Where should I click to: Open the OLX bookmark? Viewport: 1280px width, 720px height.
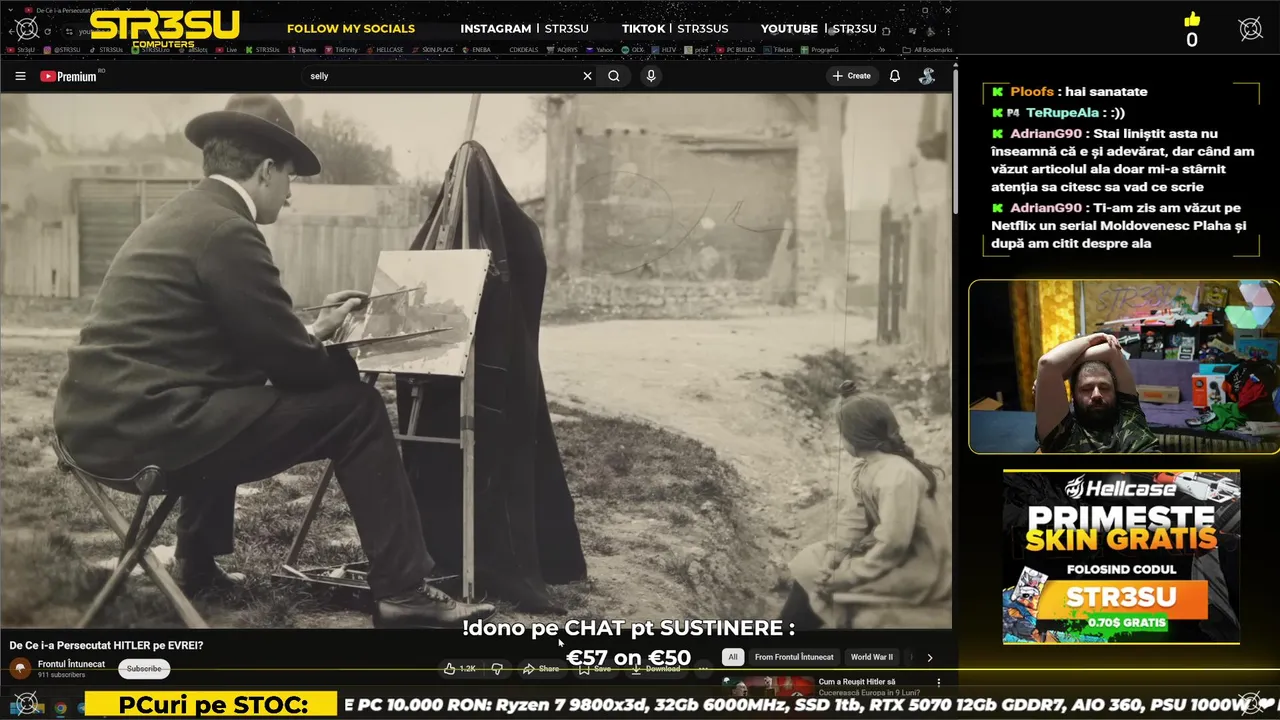coord(633,49)
